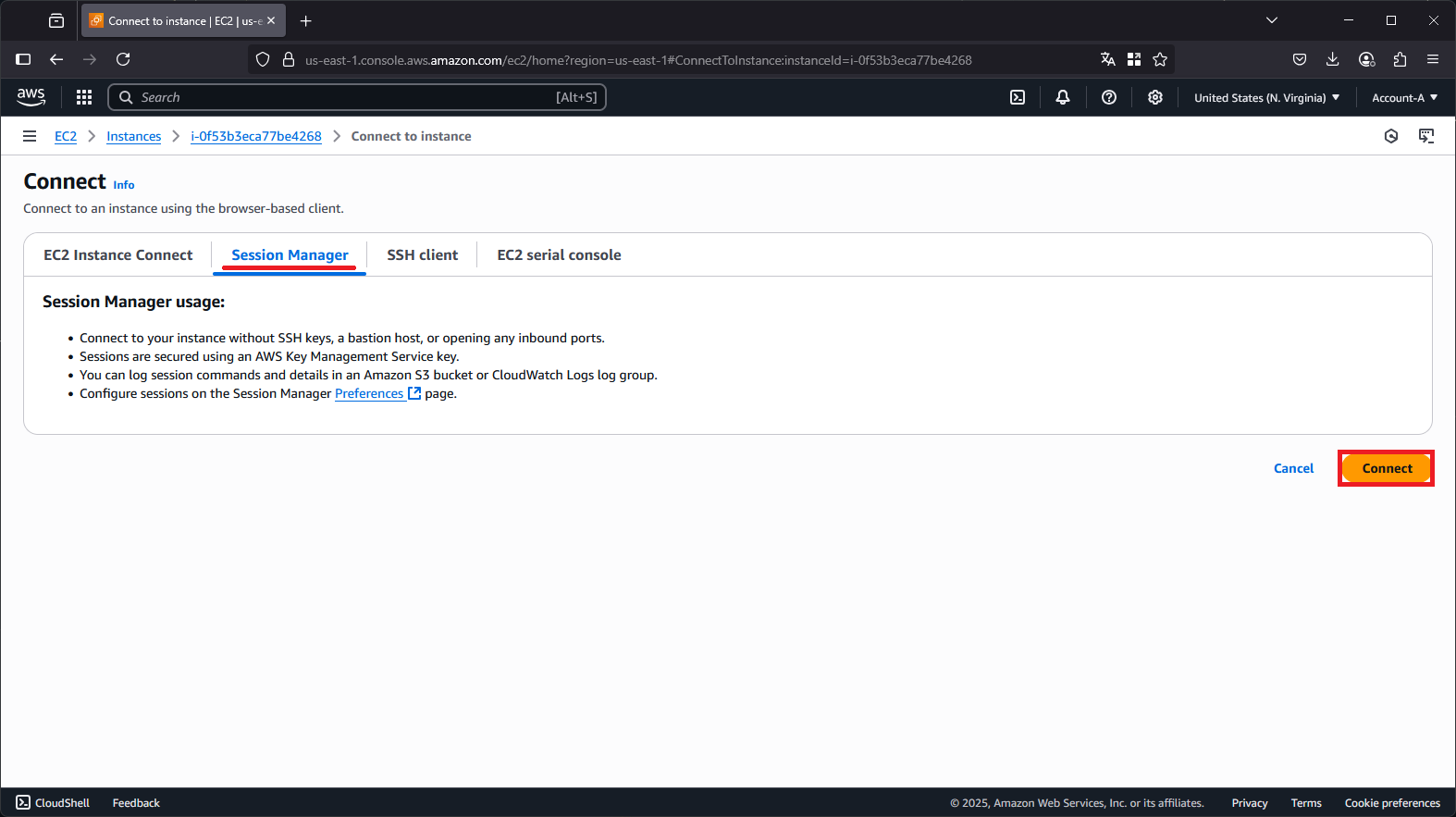Click the translate page icon in address bar

1108,59
